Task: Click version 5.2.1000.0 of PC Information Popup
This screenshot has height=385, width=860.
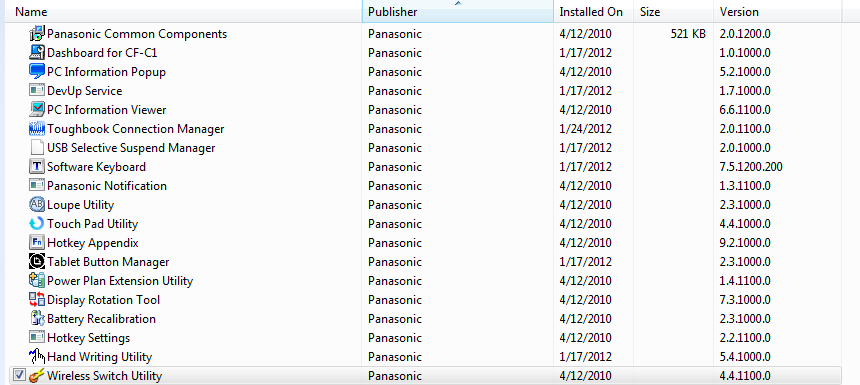Action: [745, 72]
